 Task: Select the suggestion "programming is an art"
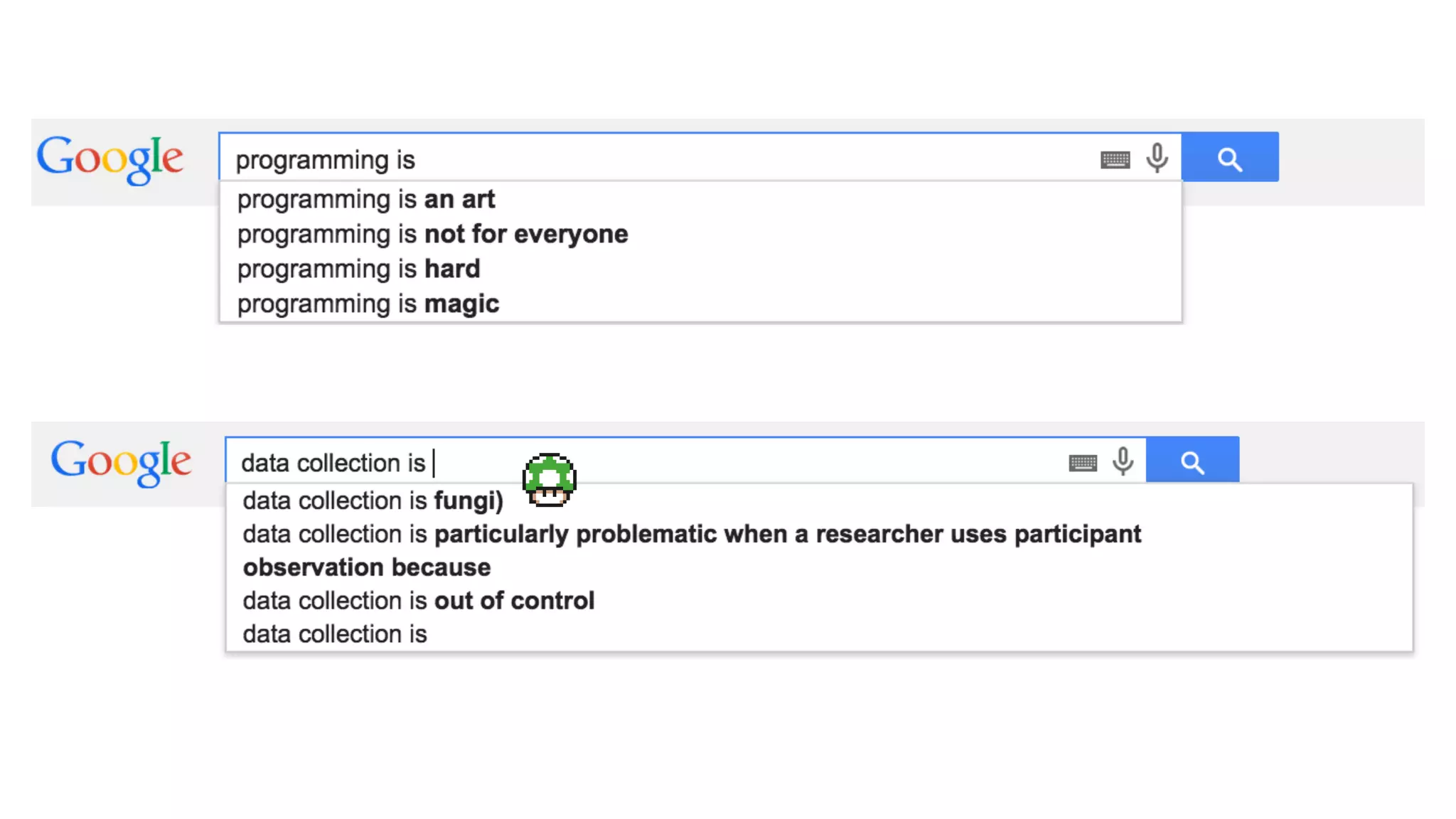click(x=366, y=200)
